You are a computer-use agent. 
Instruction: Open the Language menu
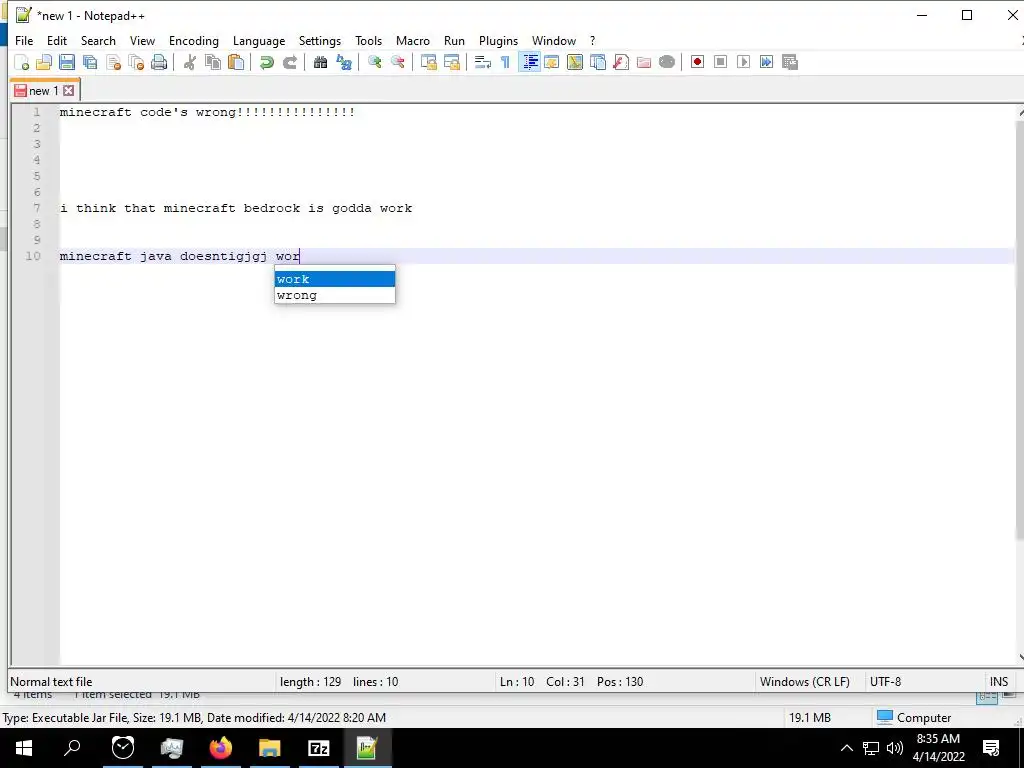point(259,40)
